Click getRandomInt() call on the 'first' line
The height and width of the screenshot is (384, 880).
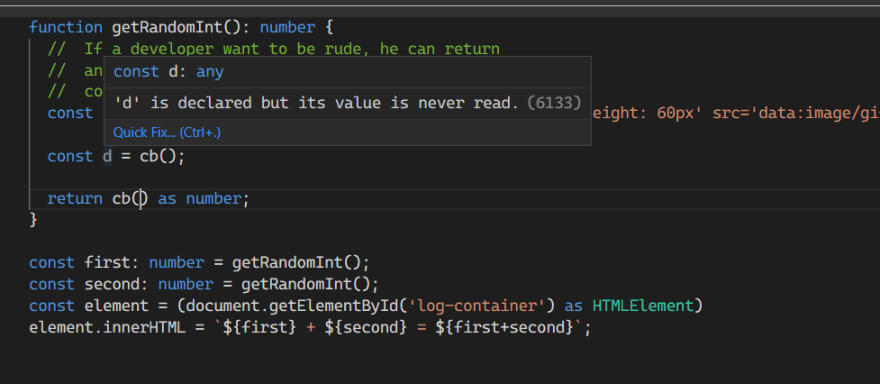(297, 263)
